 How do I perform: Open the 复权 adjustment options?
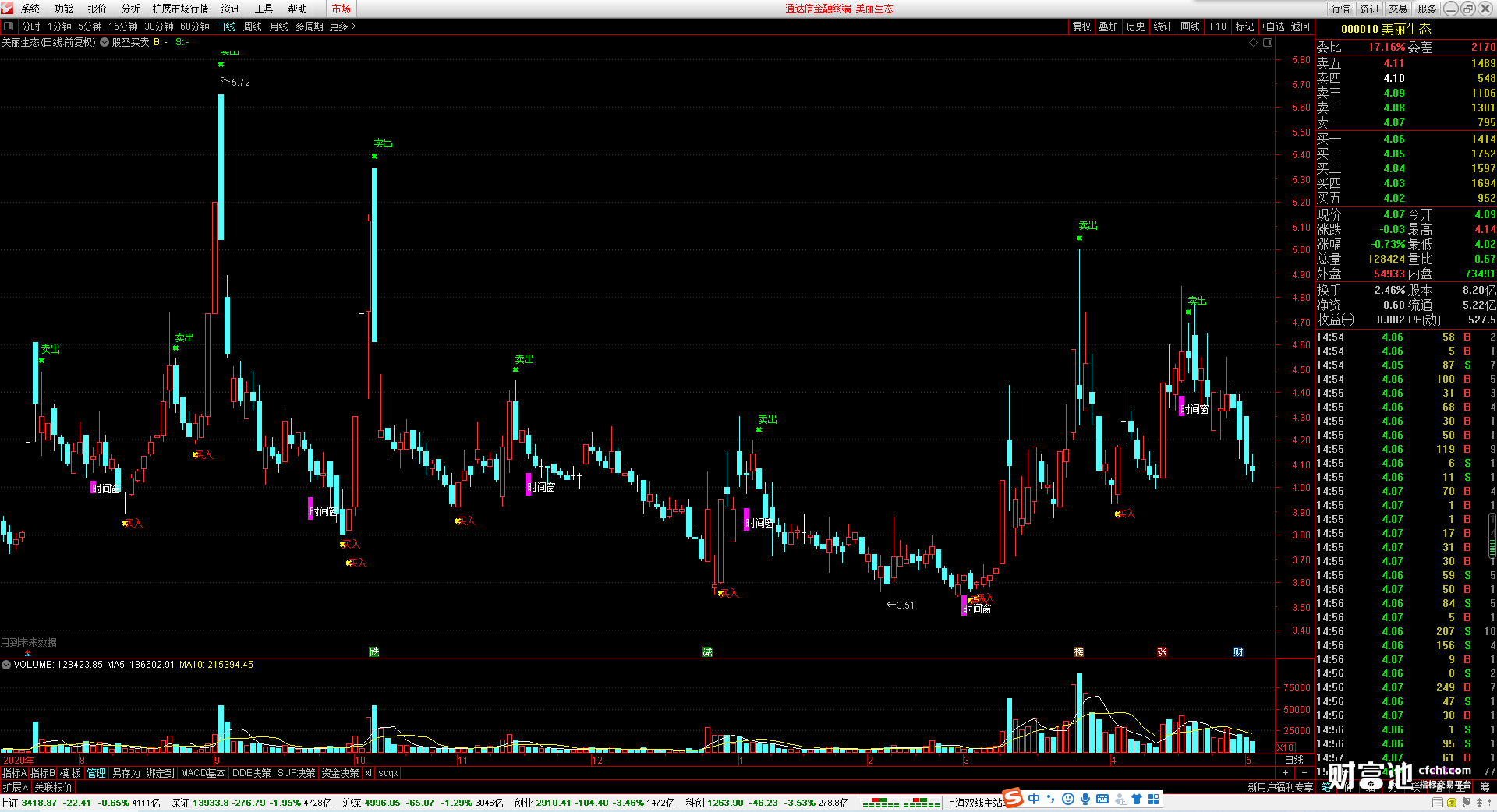(x=1082, y=26)
